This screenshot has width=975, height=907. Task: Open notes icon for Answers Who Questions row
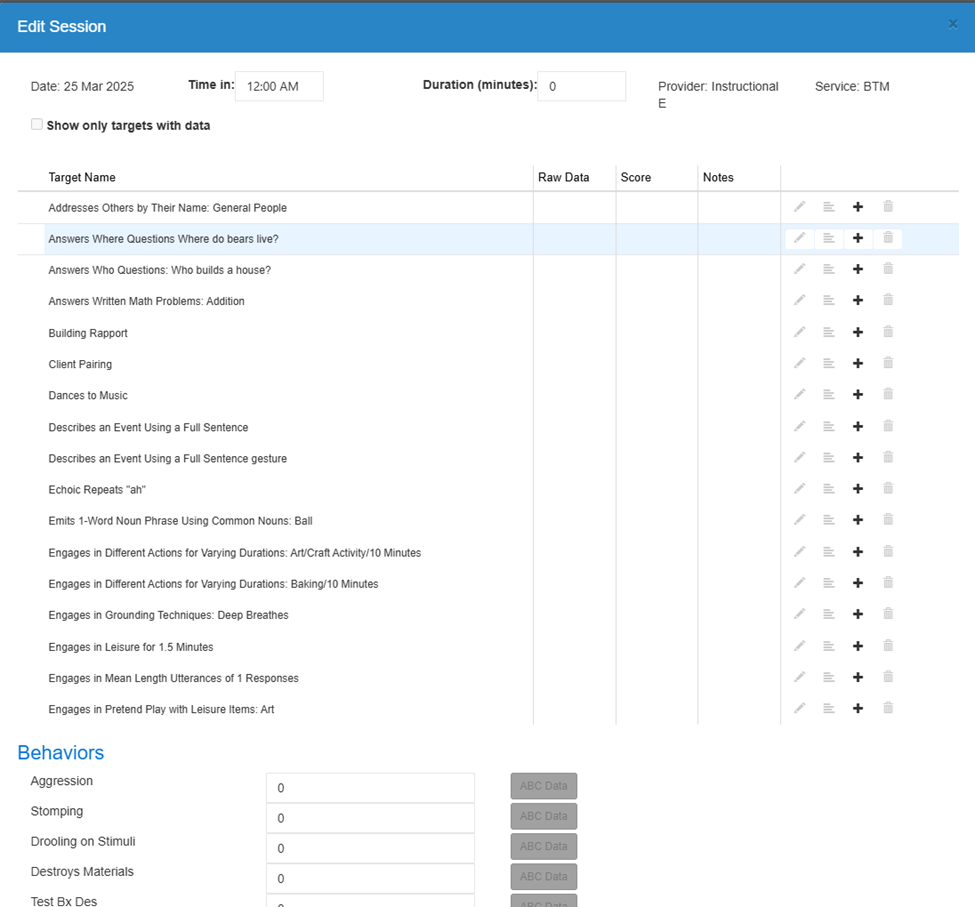tap(829, 269)
